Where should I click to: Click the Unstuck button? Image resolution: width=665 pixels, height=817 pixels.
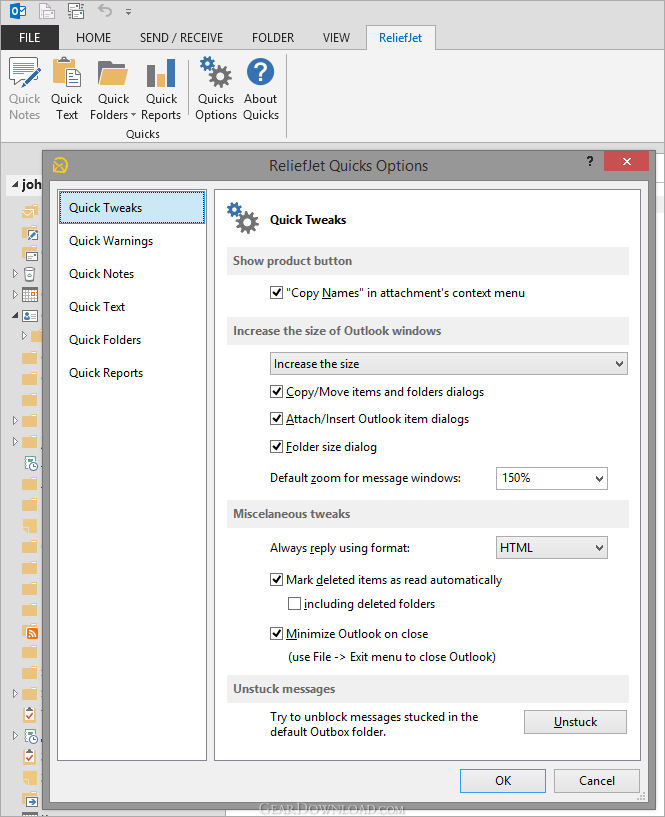click(575, 722)
